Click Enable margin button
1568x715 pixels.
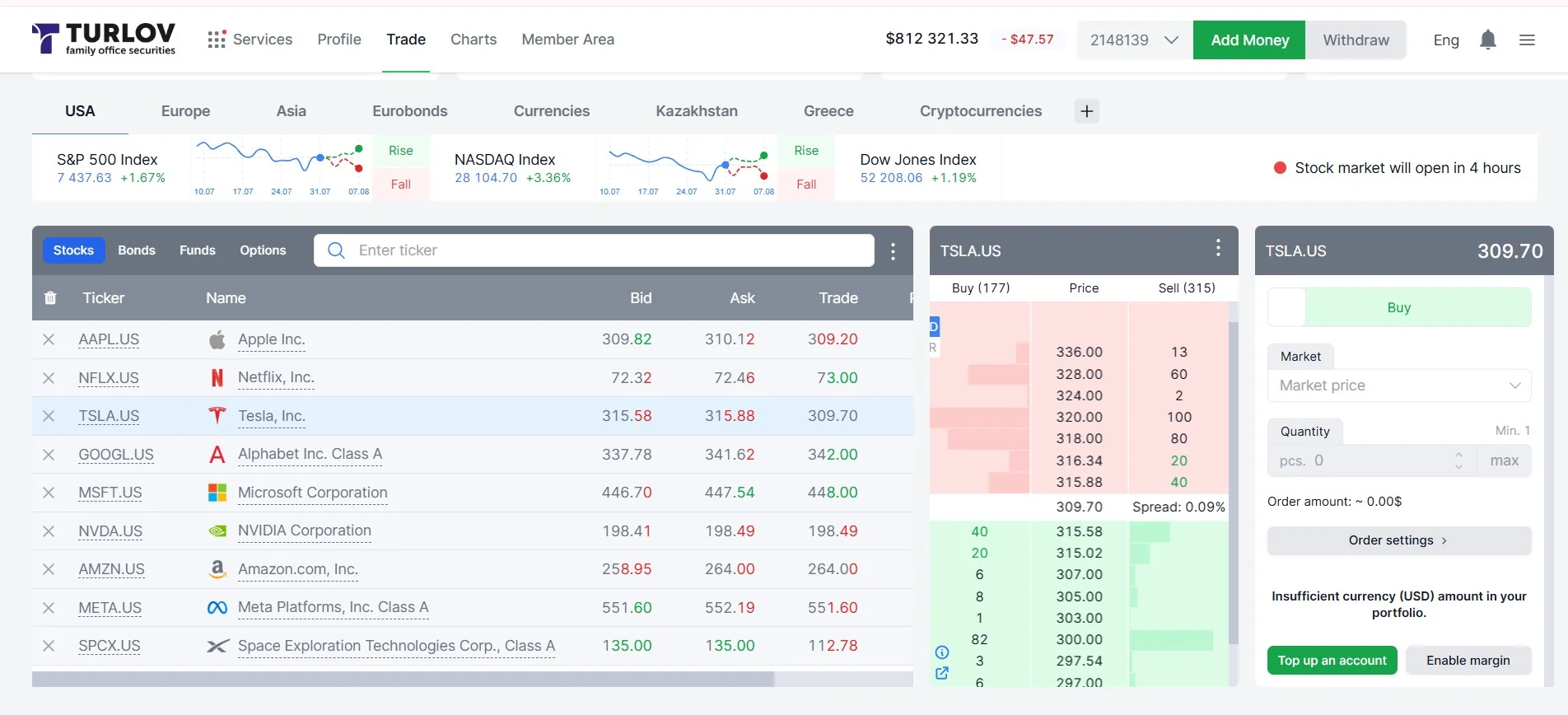pos(1468,661)
